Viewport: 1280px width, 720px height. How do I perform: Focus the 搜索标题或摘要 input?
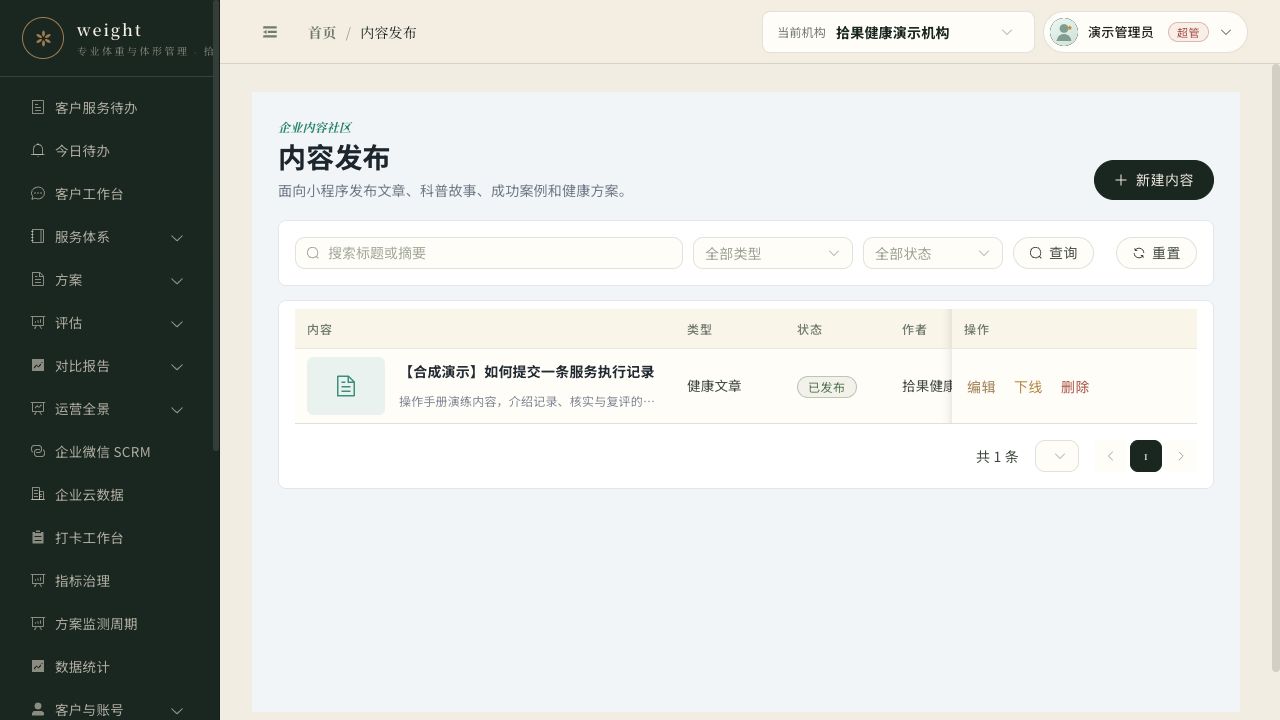click(489, 253)
